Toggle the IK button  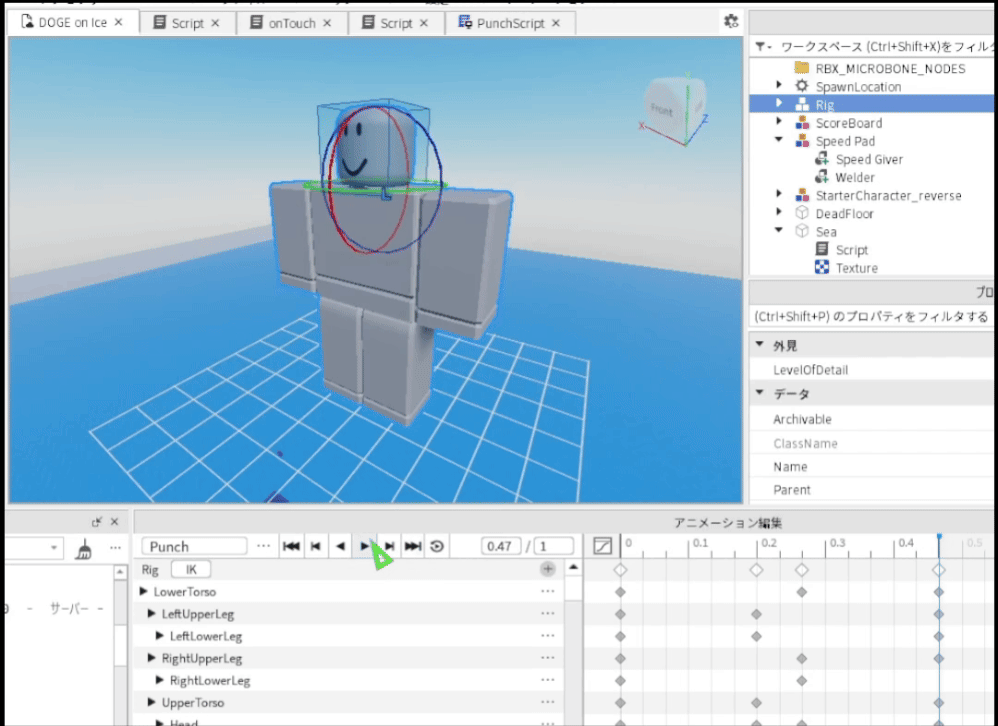(x=191, y=569)
